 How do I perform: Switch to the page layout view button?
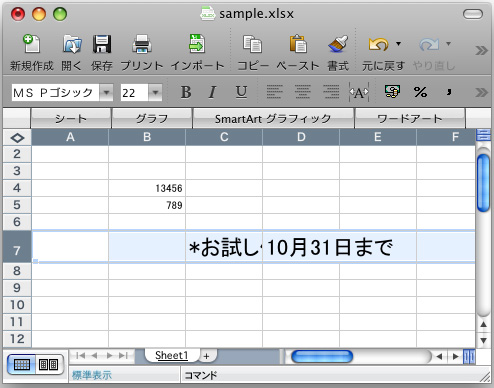[49, 365]
